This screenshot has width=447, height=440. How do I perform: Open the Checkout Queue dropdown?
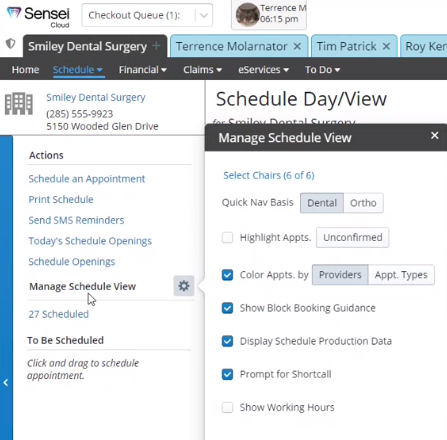(147, 15)
